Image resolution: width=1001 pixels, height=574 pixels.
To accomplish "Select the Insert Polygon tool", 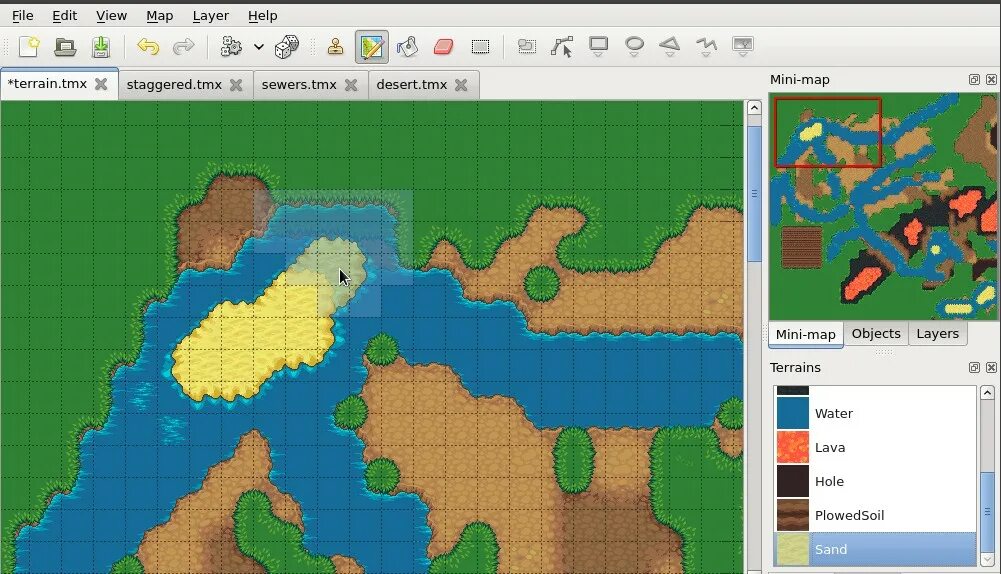I will coord(670,47).
